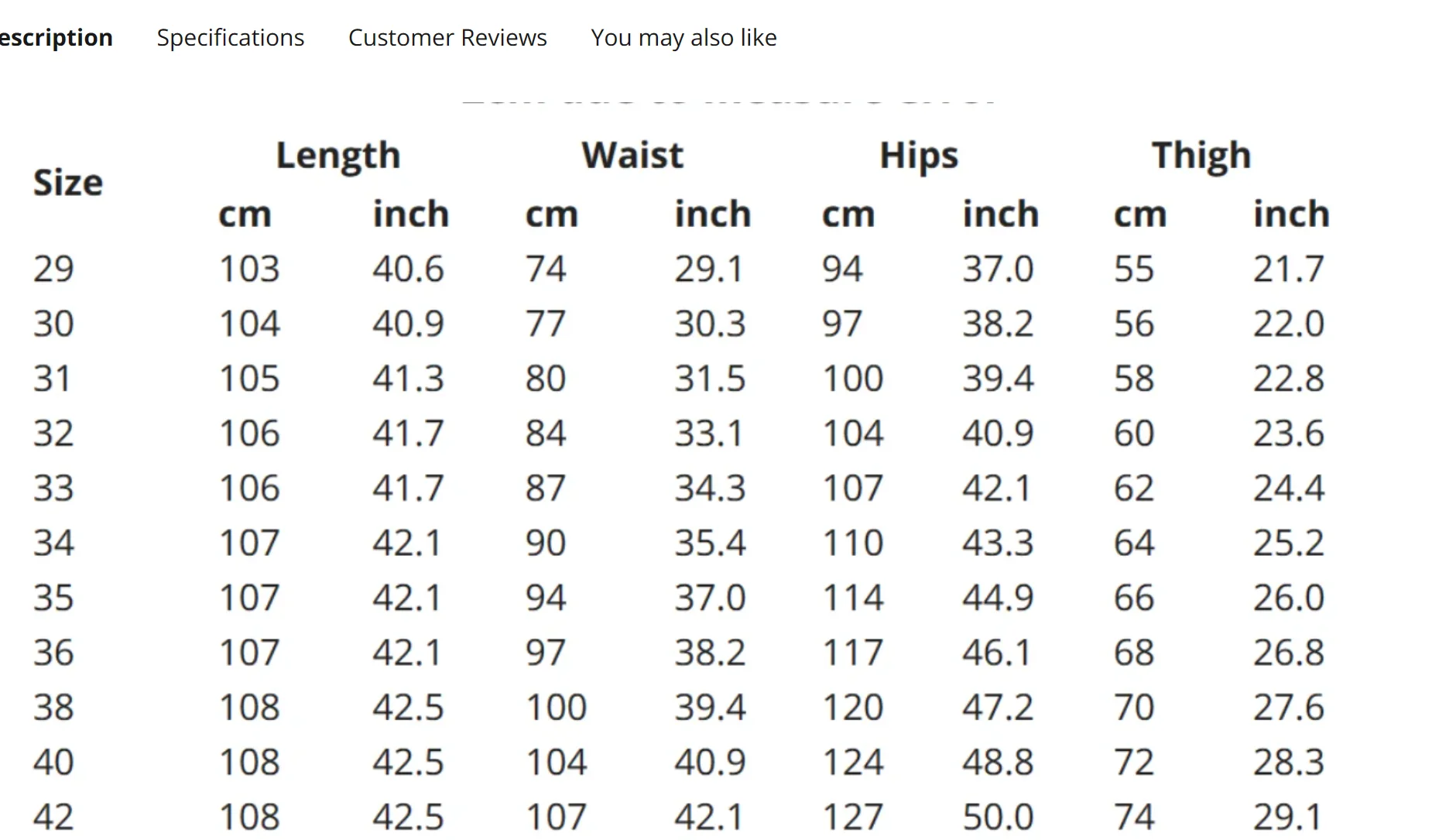Click the Thigh column heading
The width and height of the screenshot is (1456, 840).
[1201, 156]
